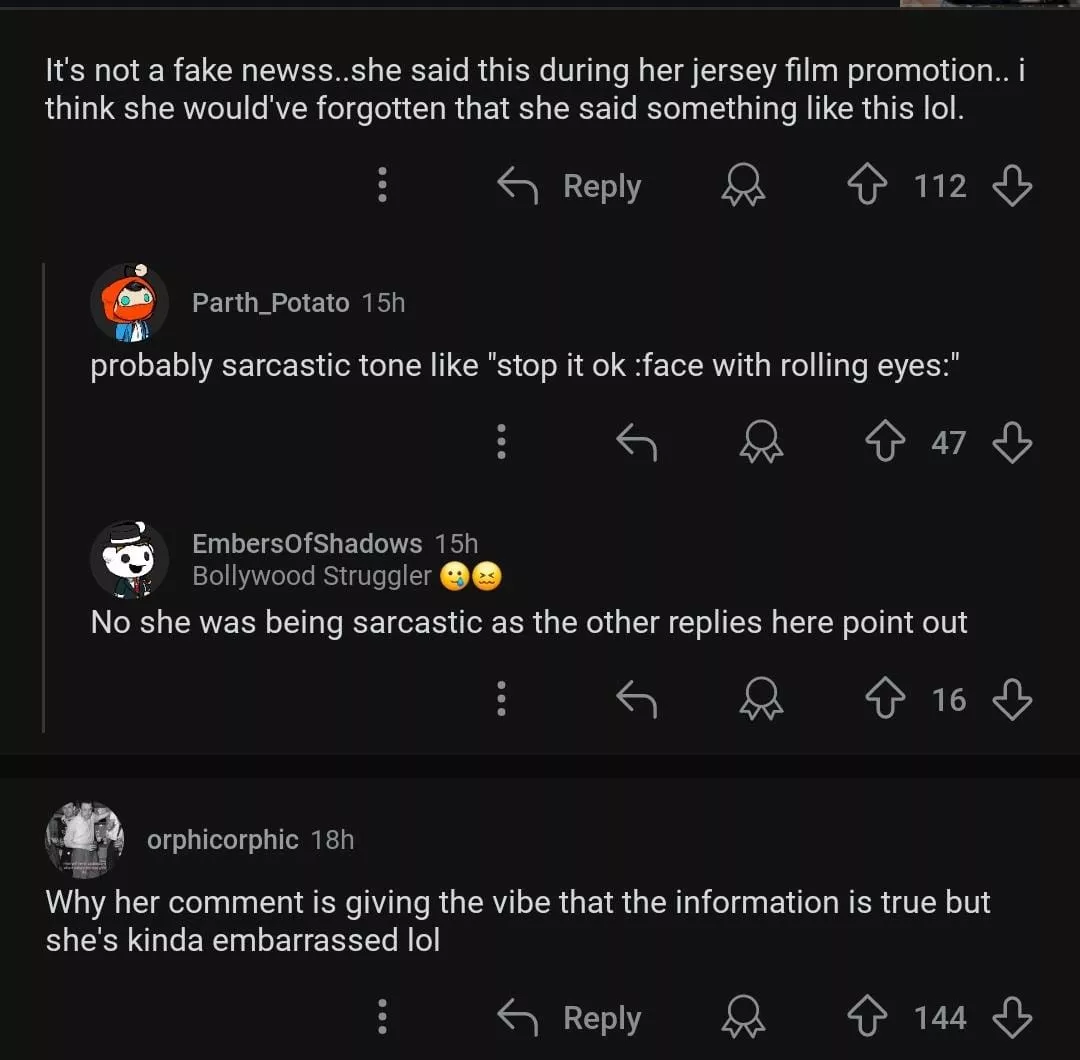The height and width of the screenshot is (1060, 1080).
Task: Reply to the jersey film promotion comment
Action: tap(570, 186)
